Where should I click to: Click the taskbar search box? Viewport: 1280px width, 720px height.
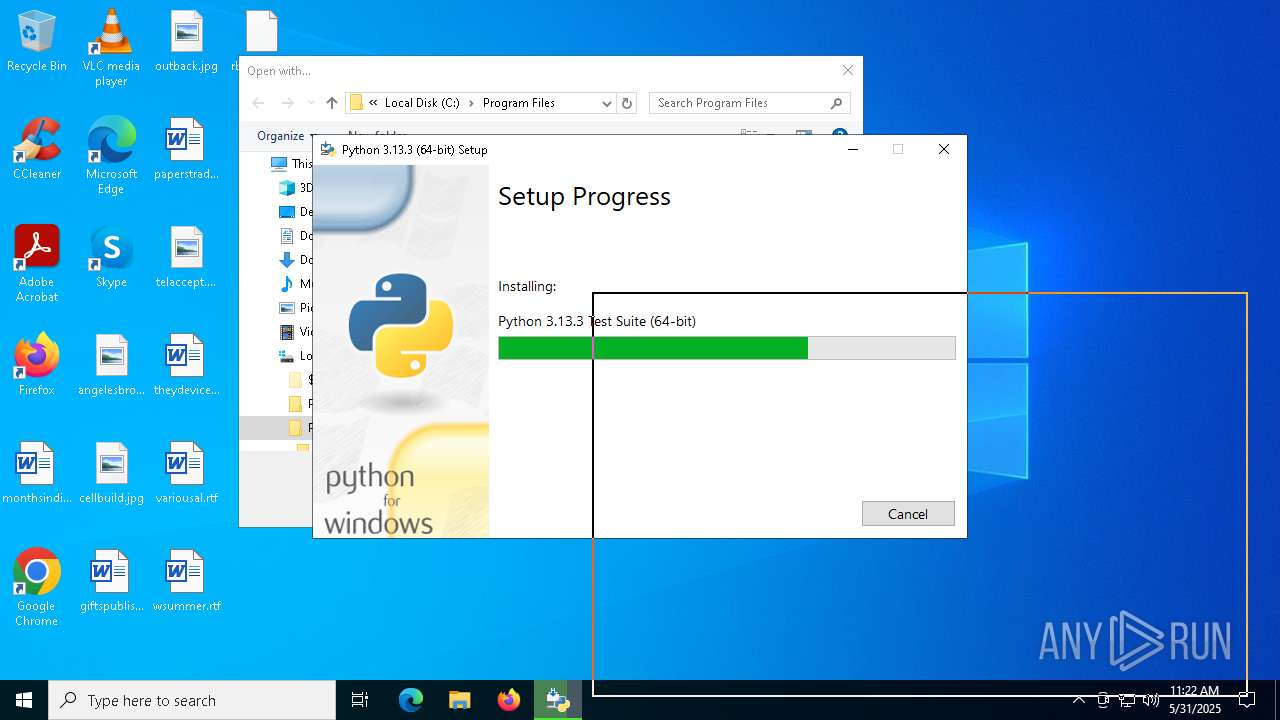coord(192,700)
